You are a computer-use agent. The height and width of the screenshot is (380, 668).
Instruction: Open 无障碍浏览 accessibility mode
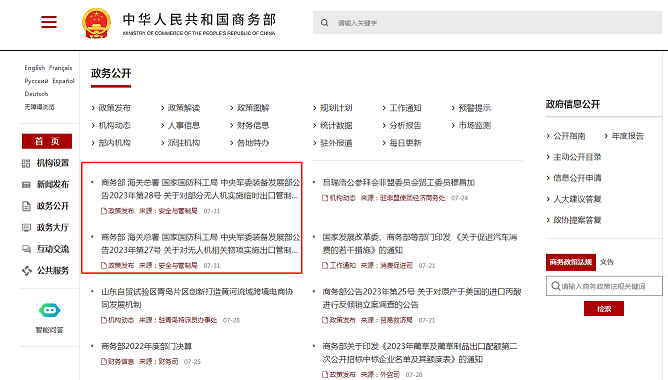[39, 107]
